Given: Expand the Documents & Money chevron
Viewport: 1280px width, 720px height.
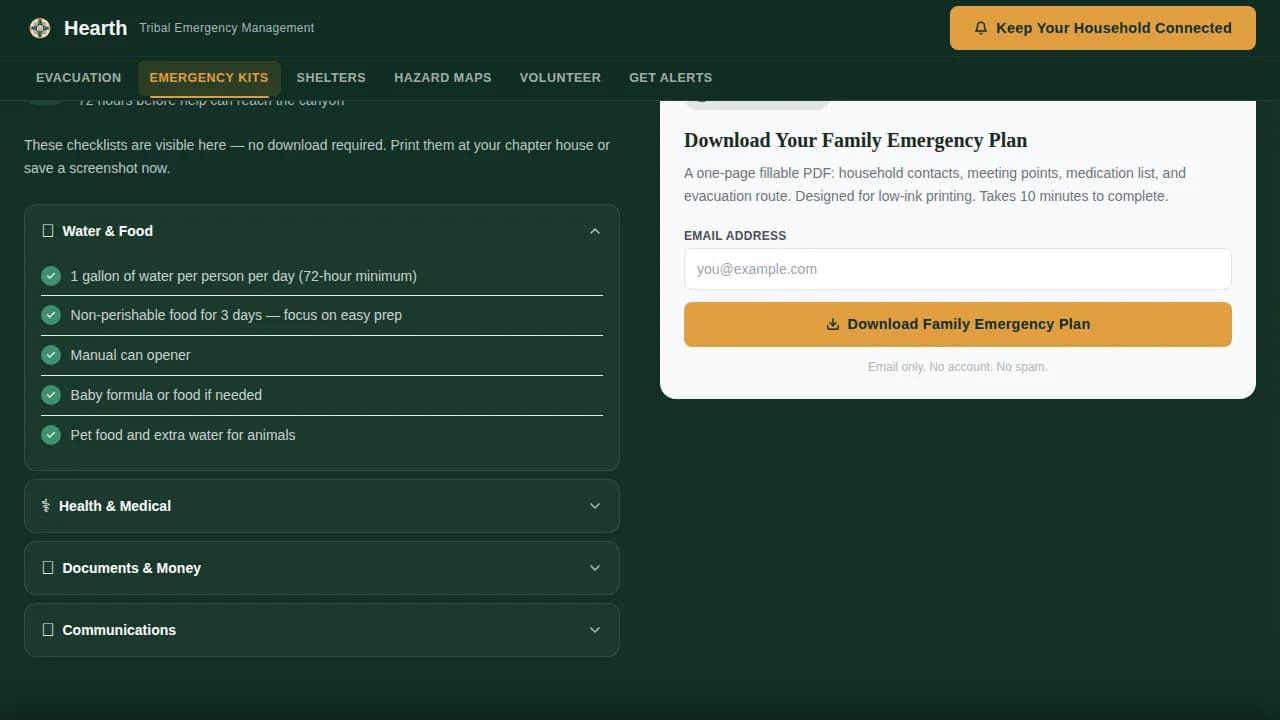Looking at the screenshot, I should pos(595,568).
